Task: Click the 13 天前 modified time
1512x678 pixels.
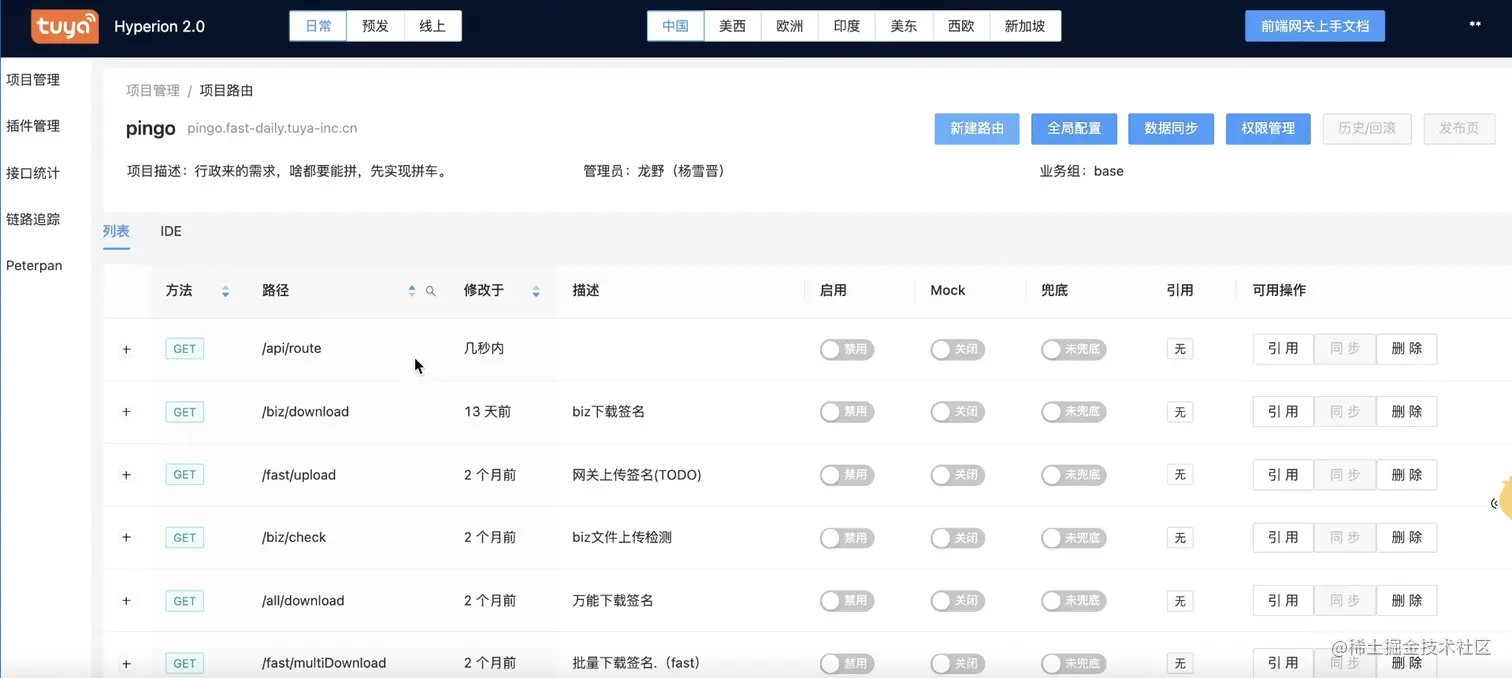Action: click(488, 412)
